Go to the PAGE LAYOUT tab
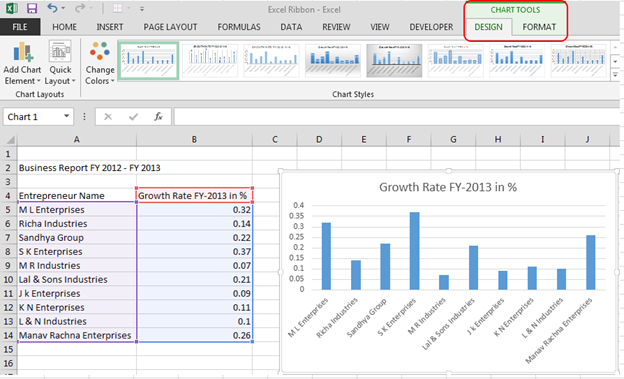The height and width of the screenshot is (379, 624). point(170,27)
